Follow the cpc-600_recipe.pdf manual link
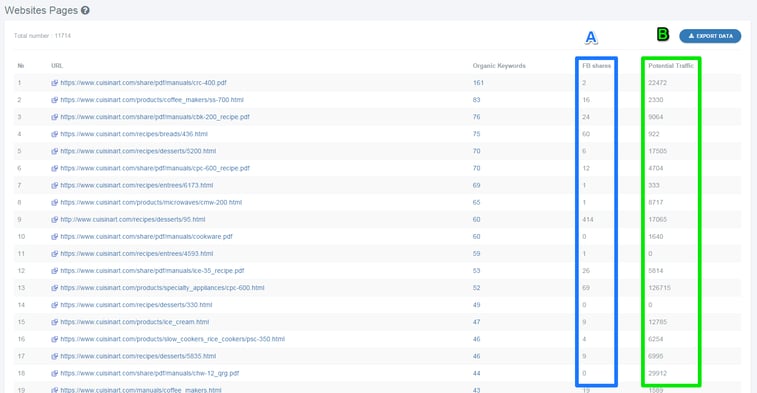Viewport: 757px width, 393px height. click(x=154, y=168)
